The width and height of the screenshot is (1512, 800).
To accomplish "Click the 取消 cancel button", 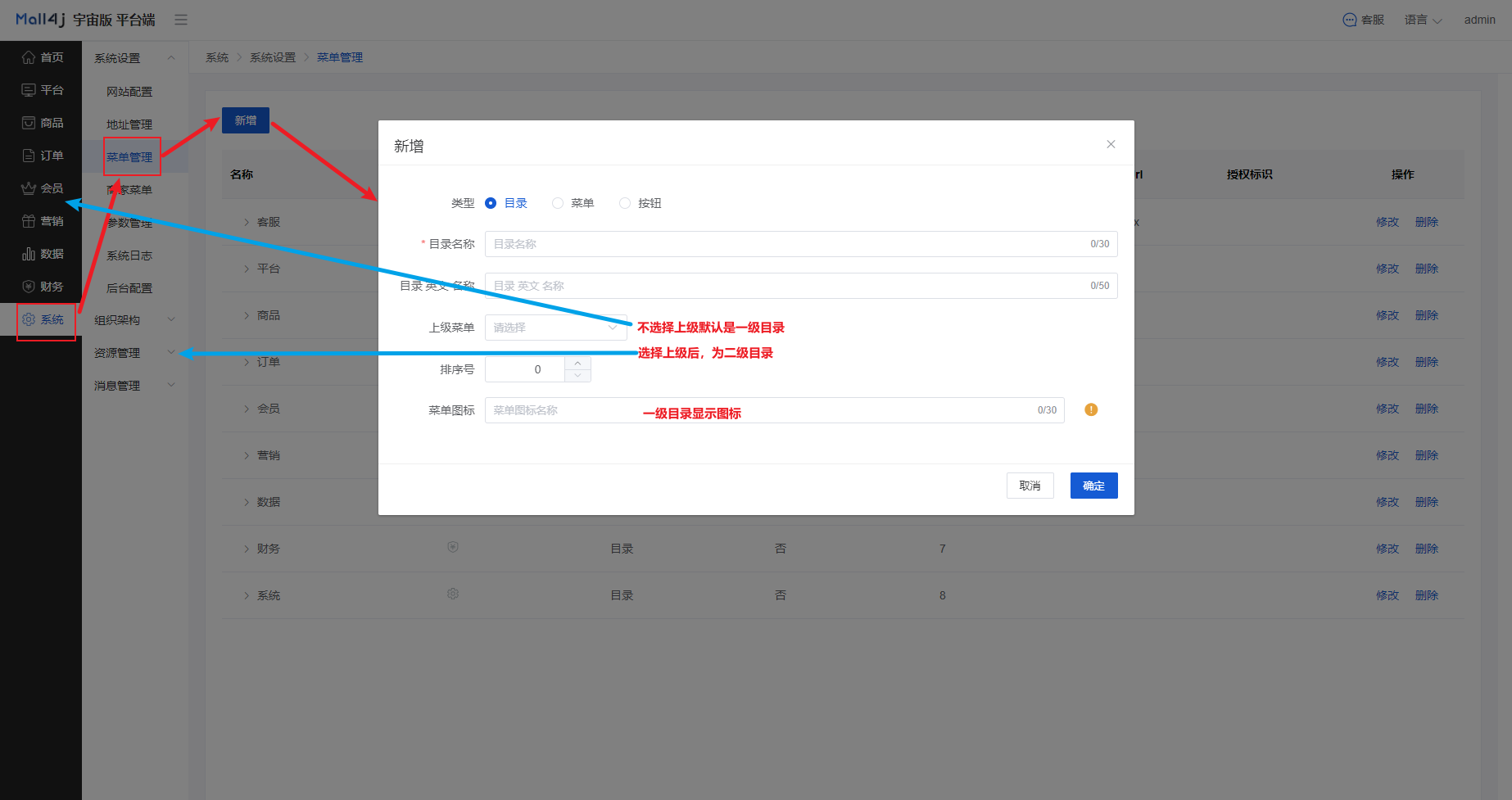I will click(x=1030, y=486).
